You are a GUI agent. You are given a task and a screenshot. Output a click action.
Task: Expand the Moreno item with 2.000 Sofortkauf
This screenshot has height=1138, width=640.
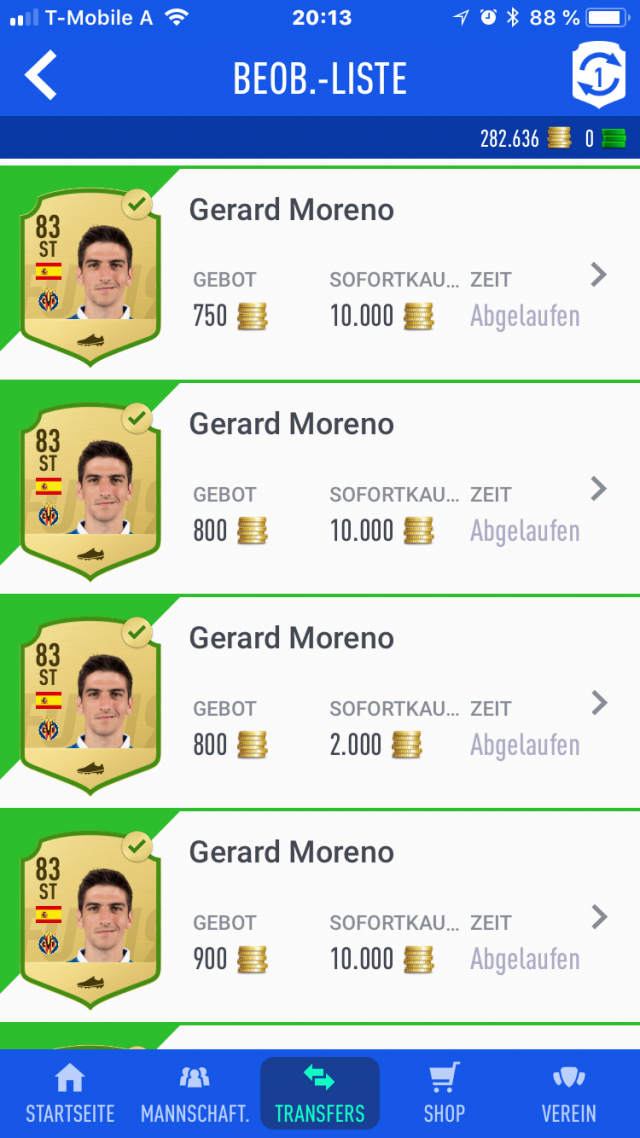tap(598, 703)
